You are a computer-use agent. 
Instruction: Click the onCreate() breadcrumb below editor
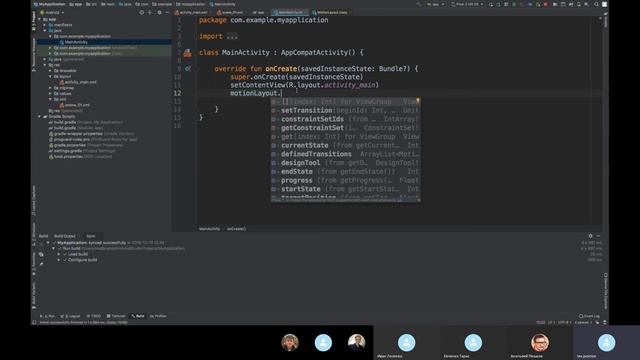point(236,229)
